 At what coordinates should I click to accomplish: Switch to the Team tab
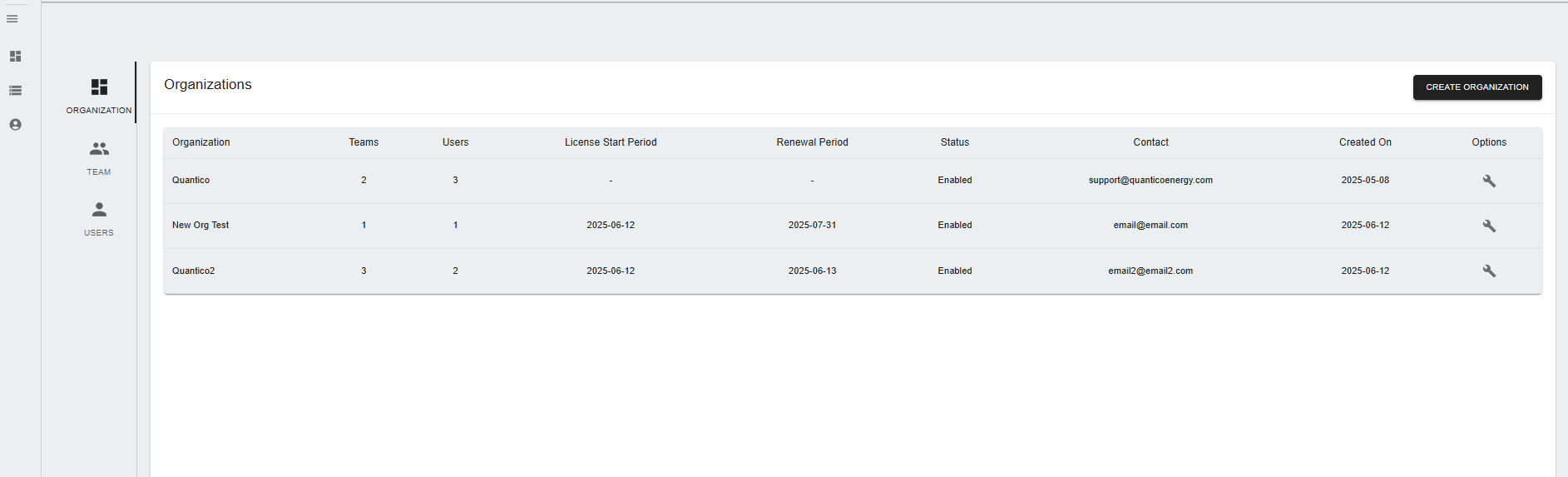[99, 157]
